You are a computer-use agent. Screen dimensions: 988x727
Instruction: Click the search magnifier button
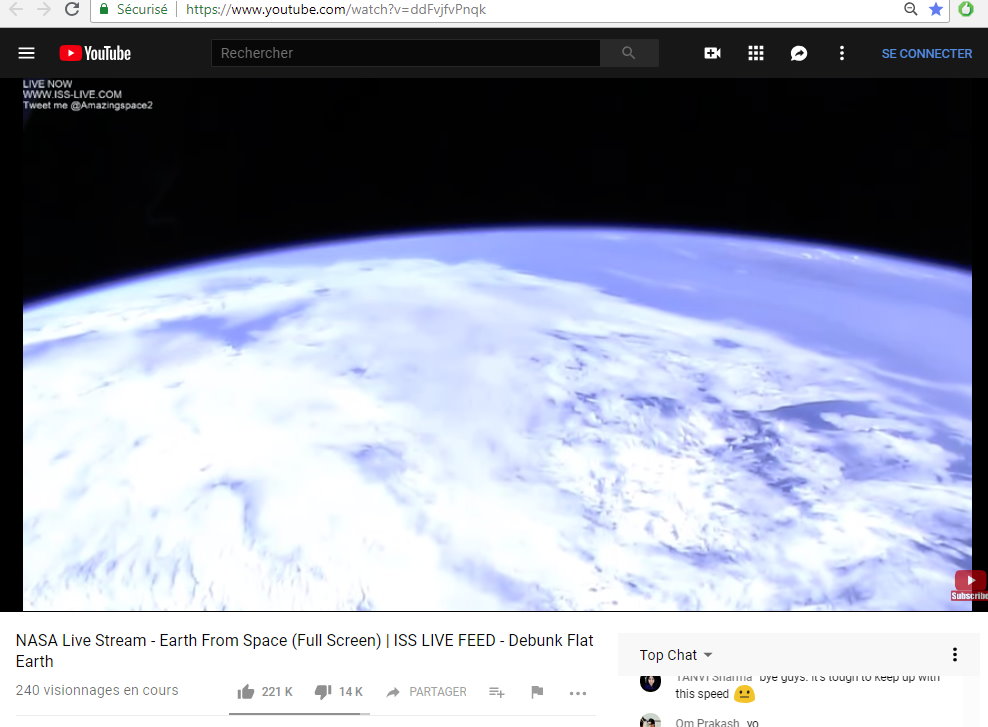point(629,53)
